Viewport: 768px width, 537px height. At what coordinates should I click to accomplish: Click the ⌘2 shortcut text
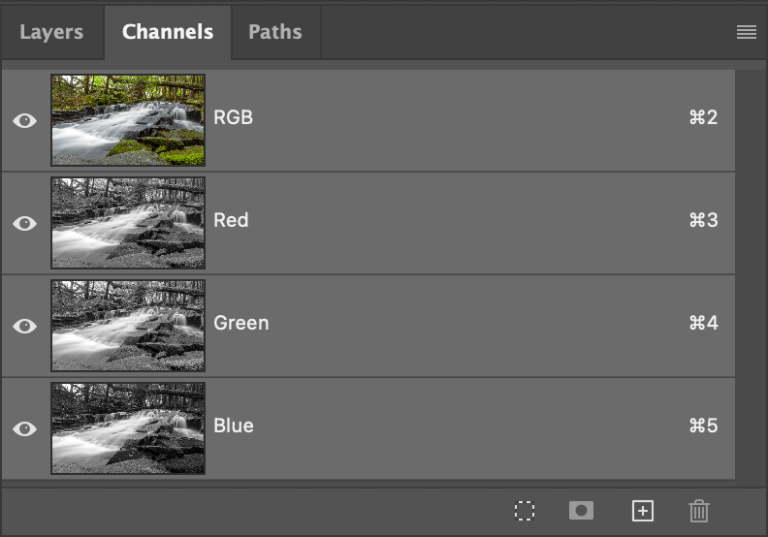[x=703, y=118]
